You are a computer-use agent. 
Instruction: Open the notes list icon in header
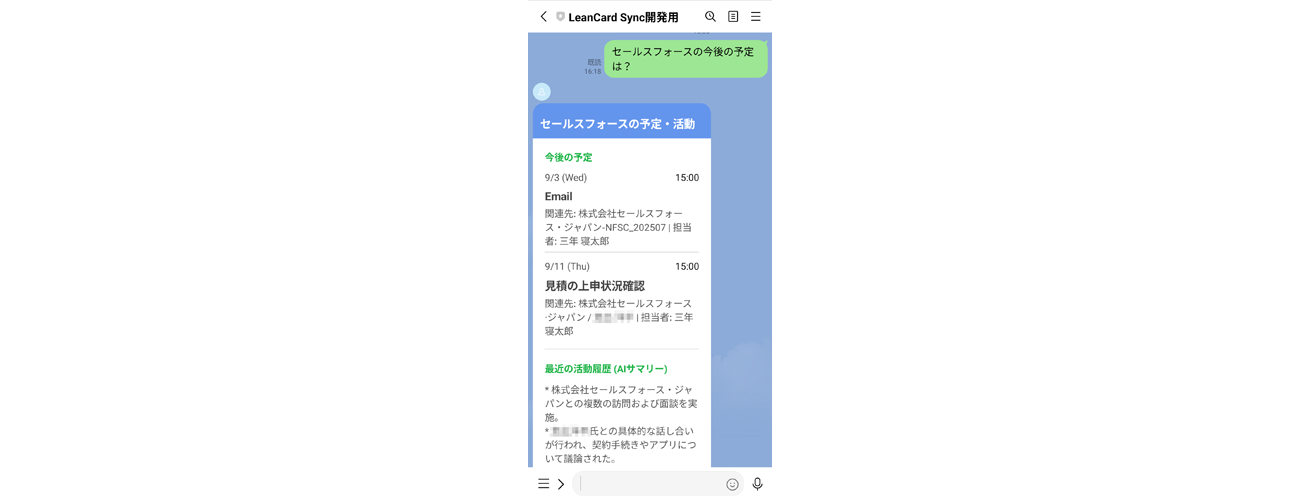tap(733, 16)
